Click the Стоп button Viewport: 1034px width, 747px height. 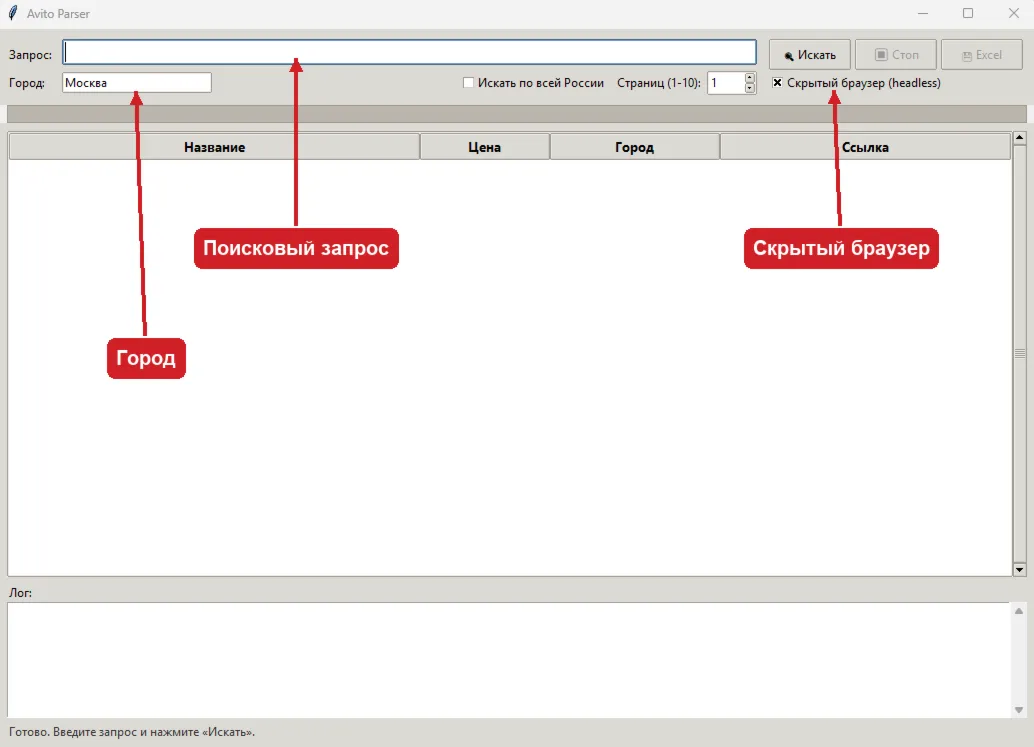(896, 55)
